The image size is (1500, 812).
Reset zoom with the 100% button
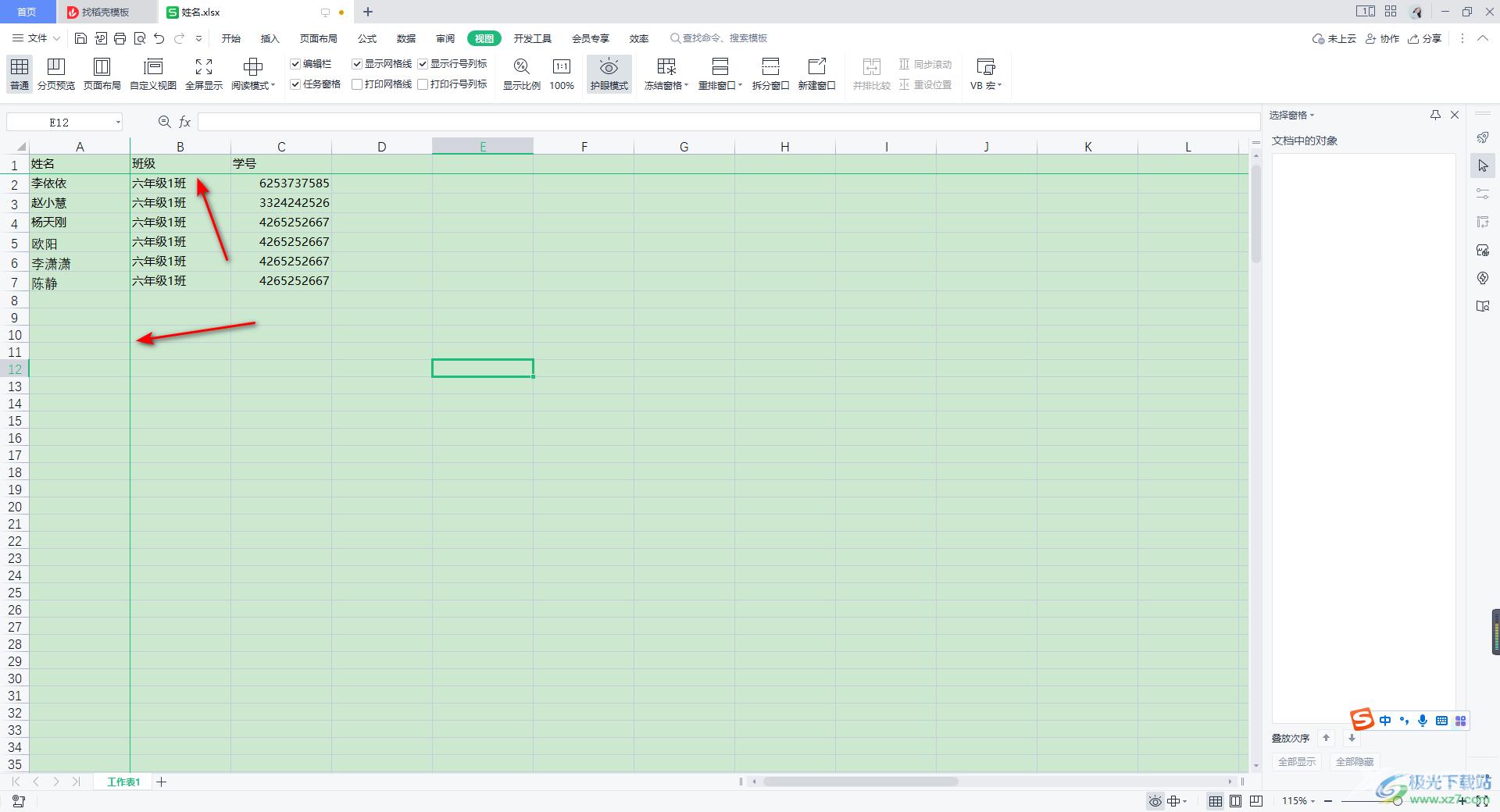pyautogui.click(x=562, y=74)
